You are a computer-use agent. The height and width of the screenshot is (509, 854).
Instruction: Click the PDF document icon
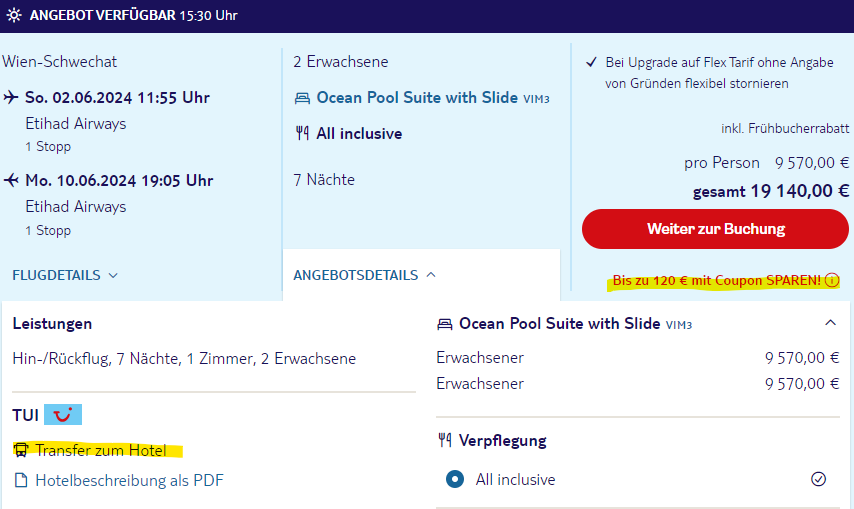(21, 480)
